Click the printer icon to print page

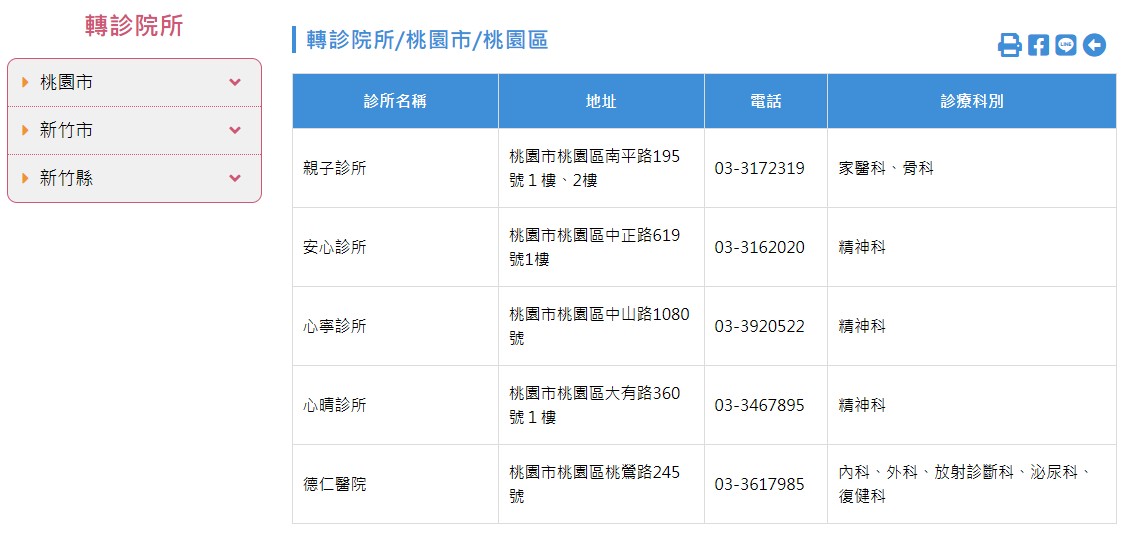point(1009,45)
